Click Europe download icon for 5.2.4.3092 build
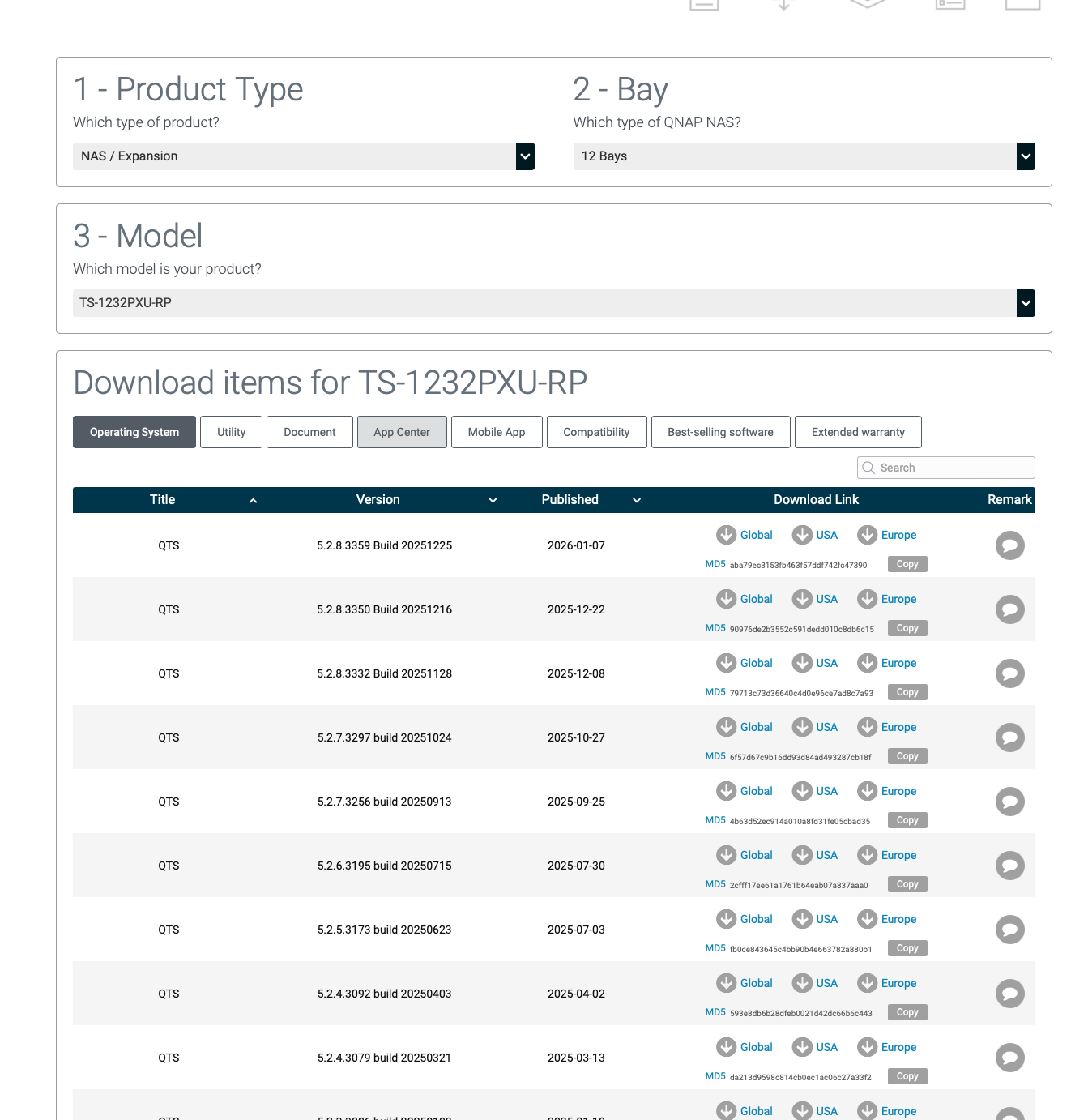Screen dimensions: 1088x1120 point(868,983)
